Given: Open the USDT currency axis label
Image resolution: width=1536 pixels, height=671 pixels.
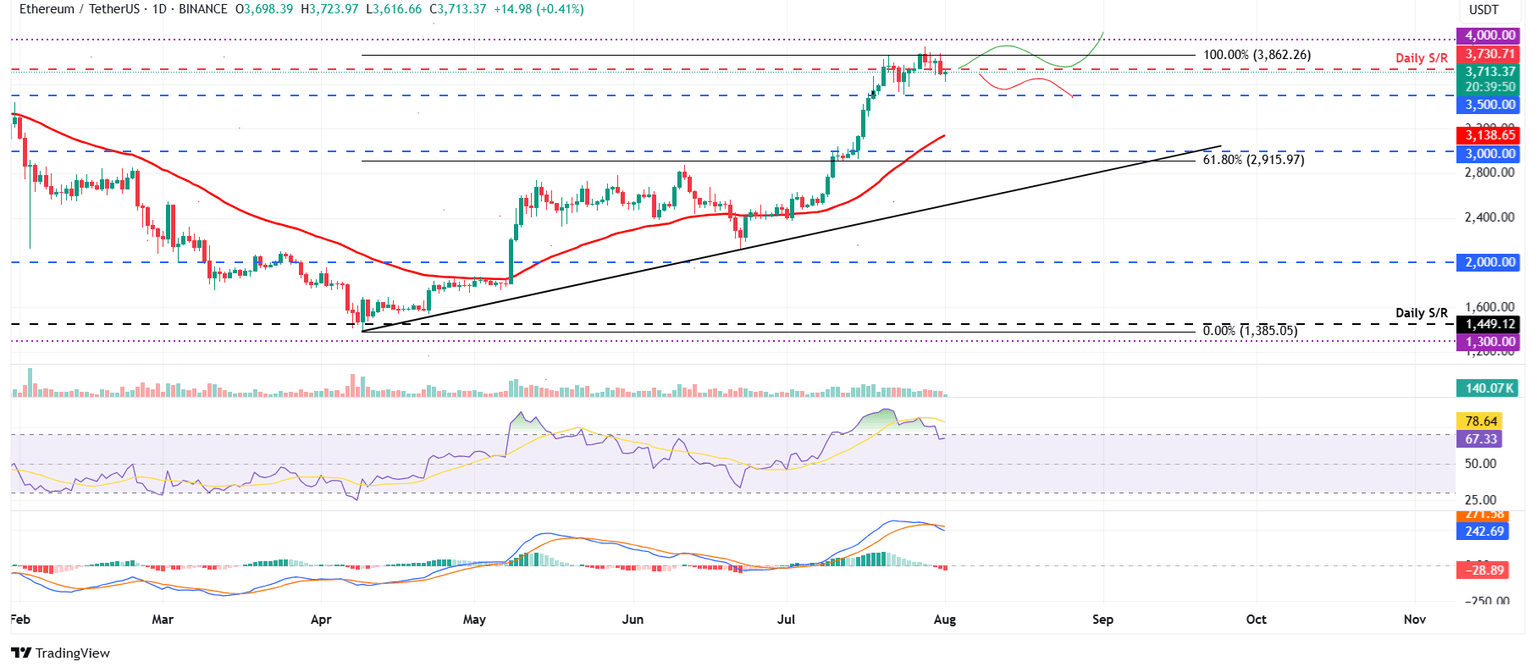Looking at the screenshot, I should [1486, 9].
